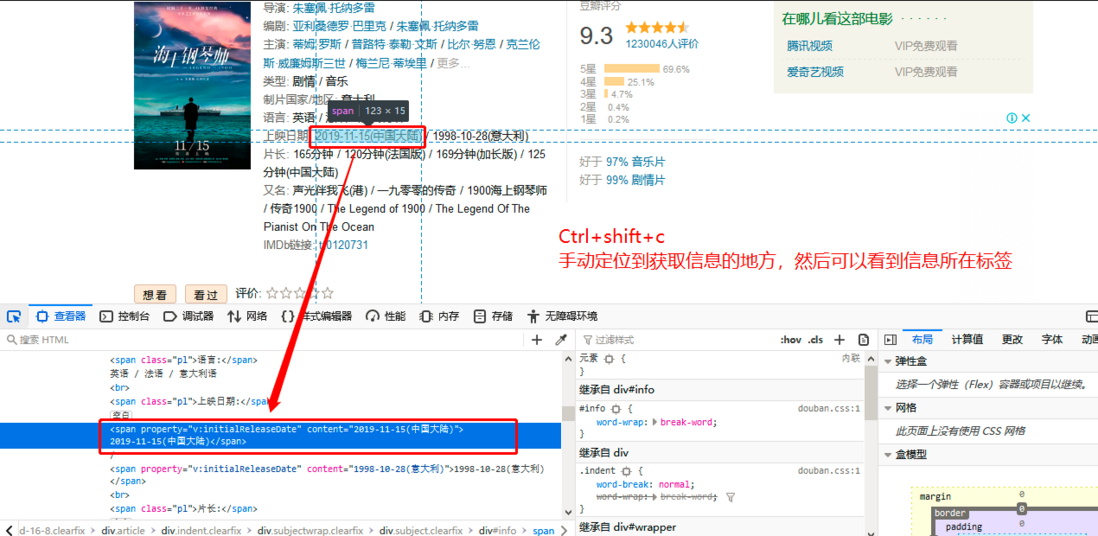
Task: Click 更多... to show more cast
Action: pyautogui.click(x=454, y=63)
